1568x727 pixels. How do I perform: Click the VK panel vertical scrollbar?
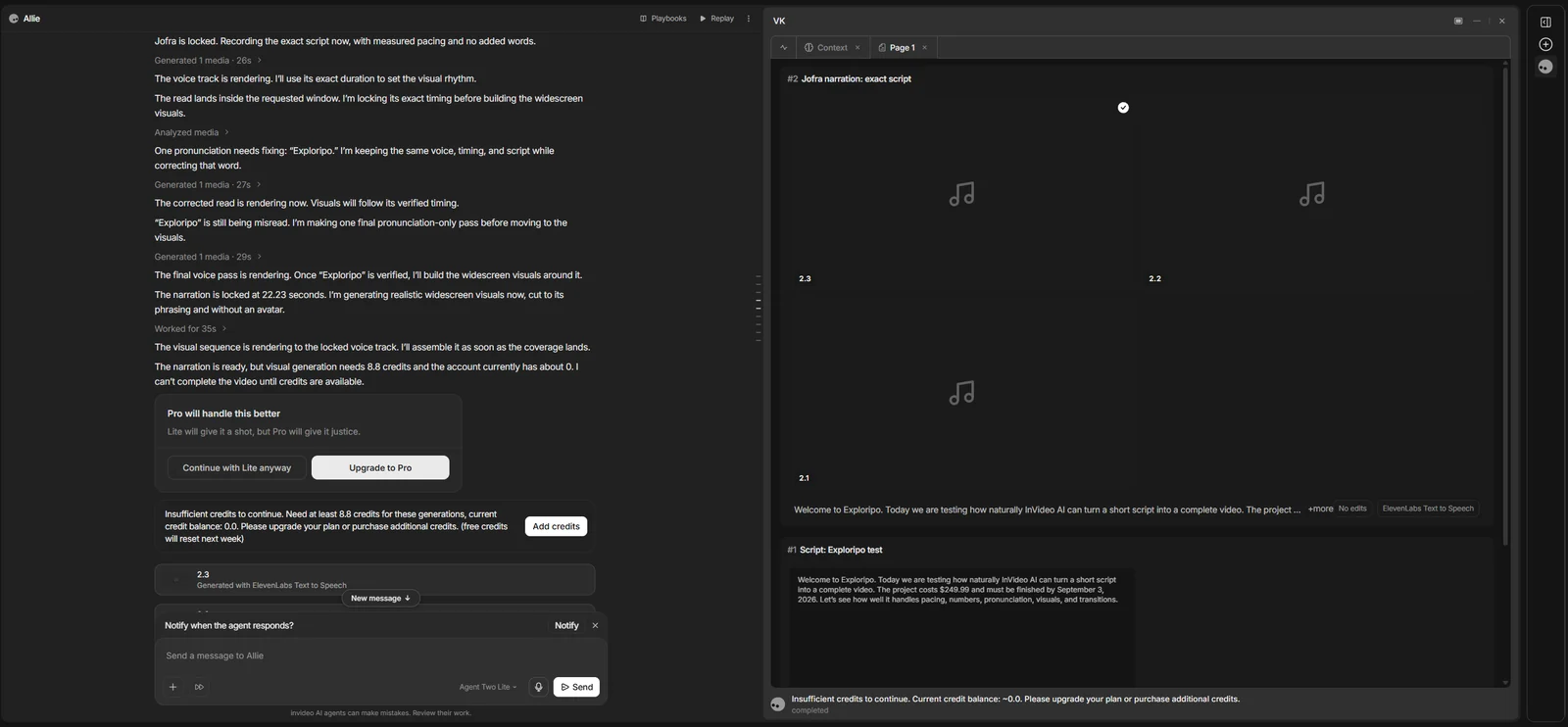(1505, 306)
